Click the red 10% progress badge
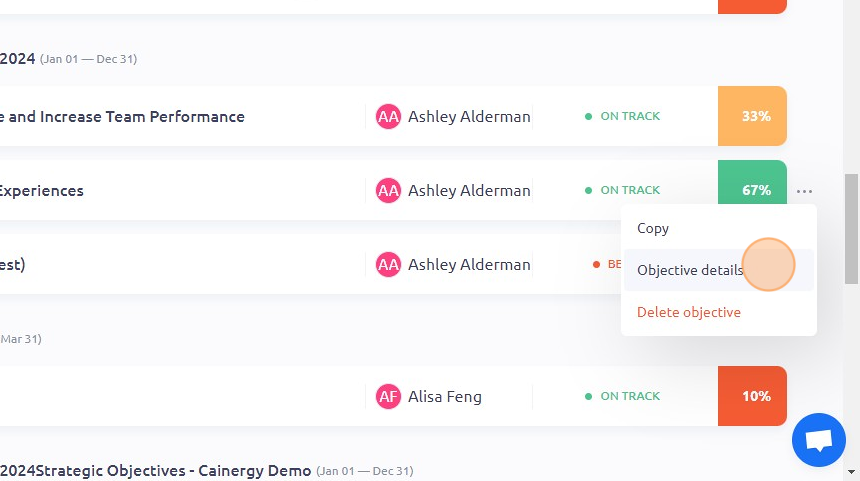The width and height of the screenshot is (860, 481). (x=752, y=396)
